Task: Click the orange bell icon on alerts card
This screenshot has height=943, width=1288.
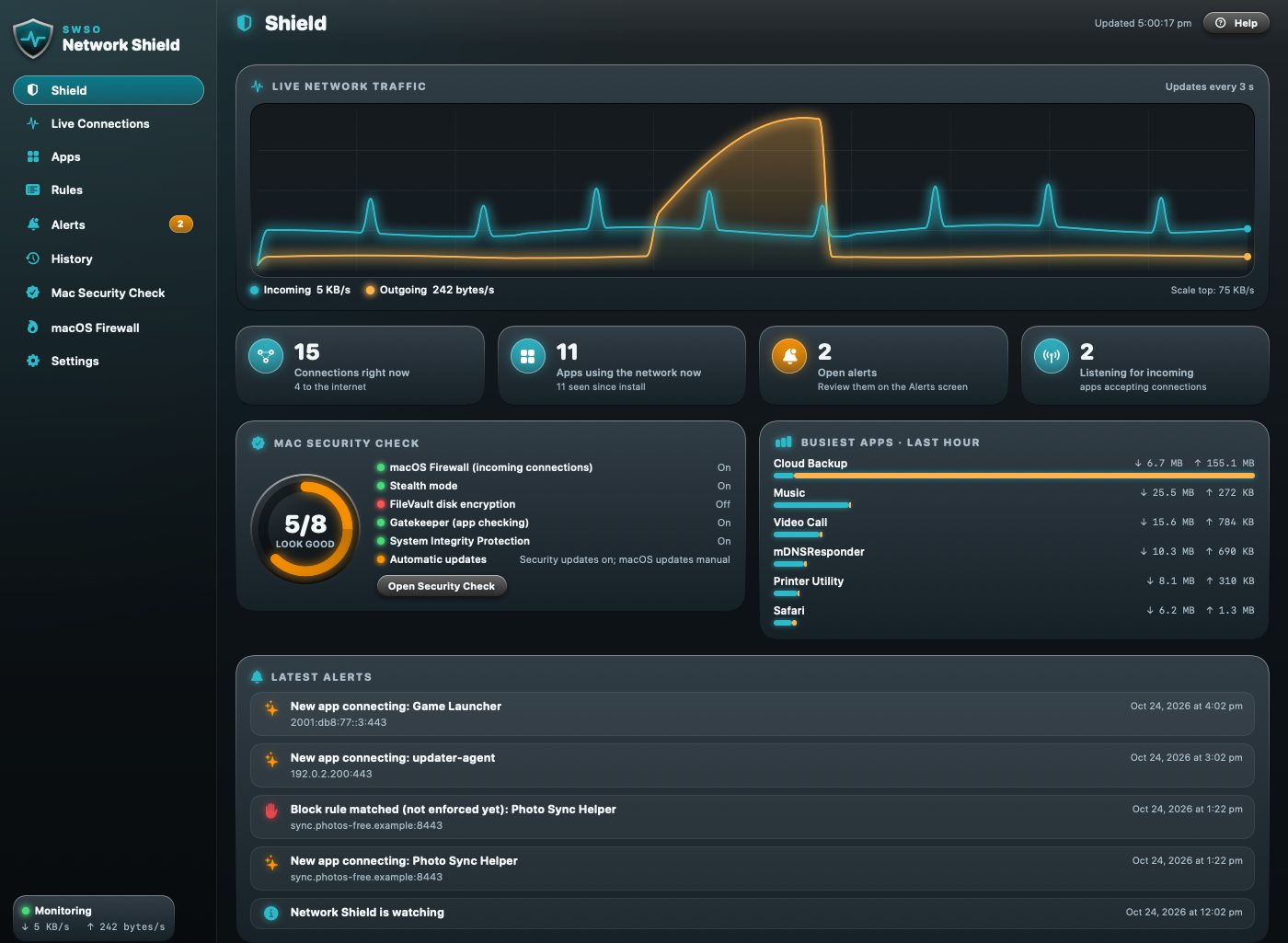Action: [789, 356]
